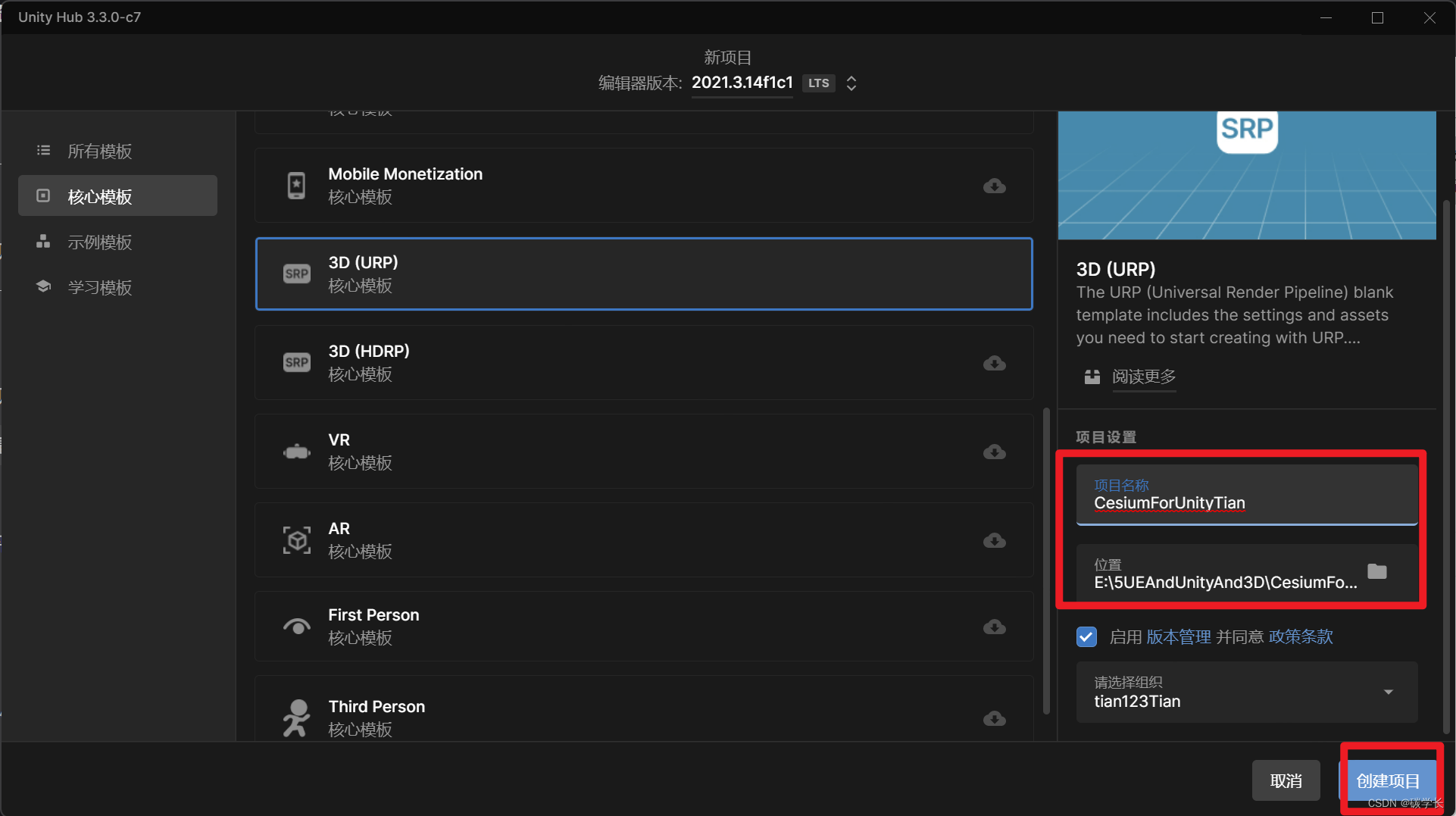Click the 阅读更多 book icon
Image resolution: width=1456 pixels, height=816 pixels.
[x=1092, y=377]
